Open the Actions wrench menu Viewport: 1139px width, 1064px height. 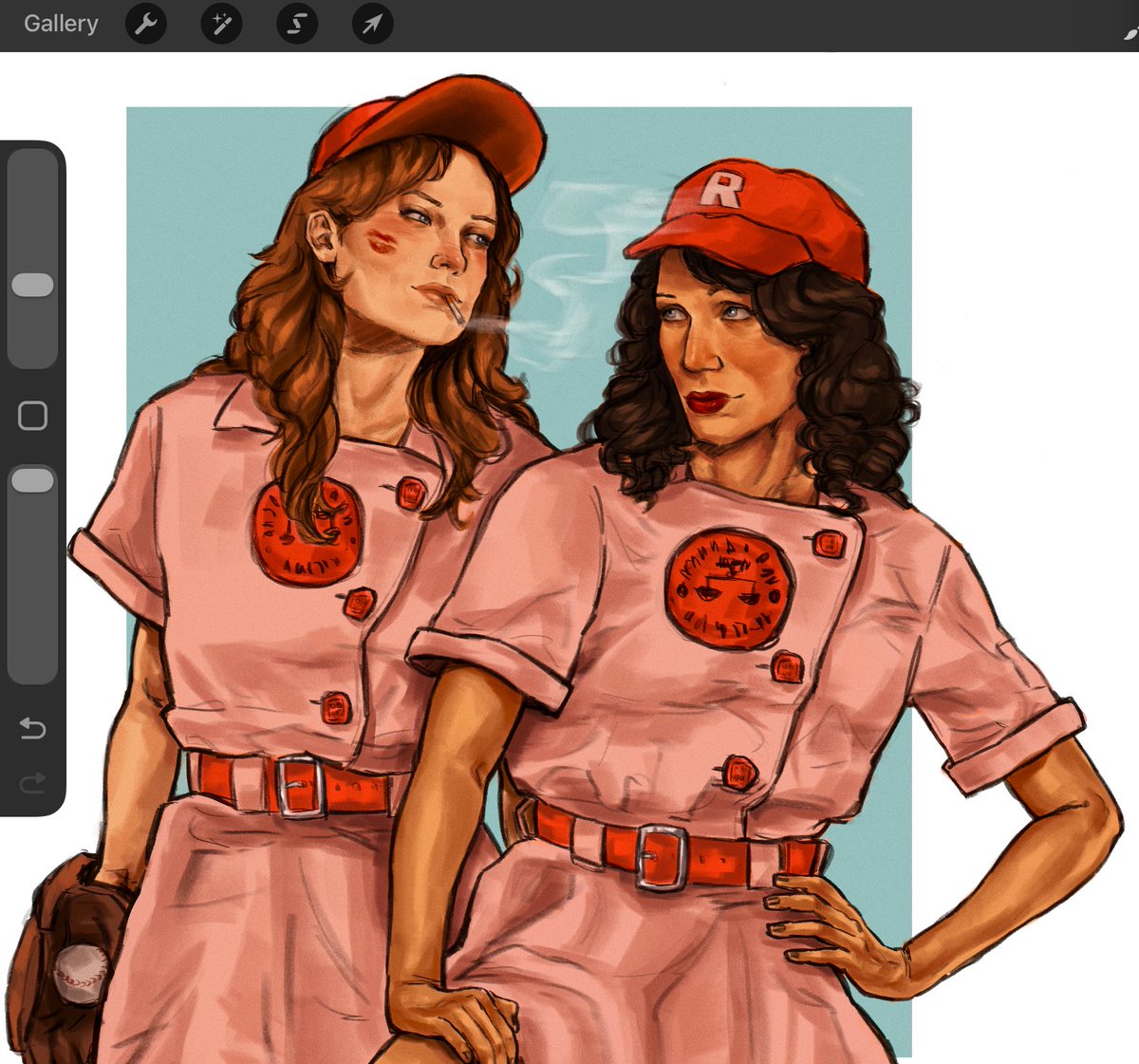click(146, 24)
